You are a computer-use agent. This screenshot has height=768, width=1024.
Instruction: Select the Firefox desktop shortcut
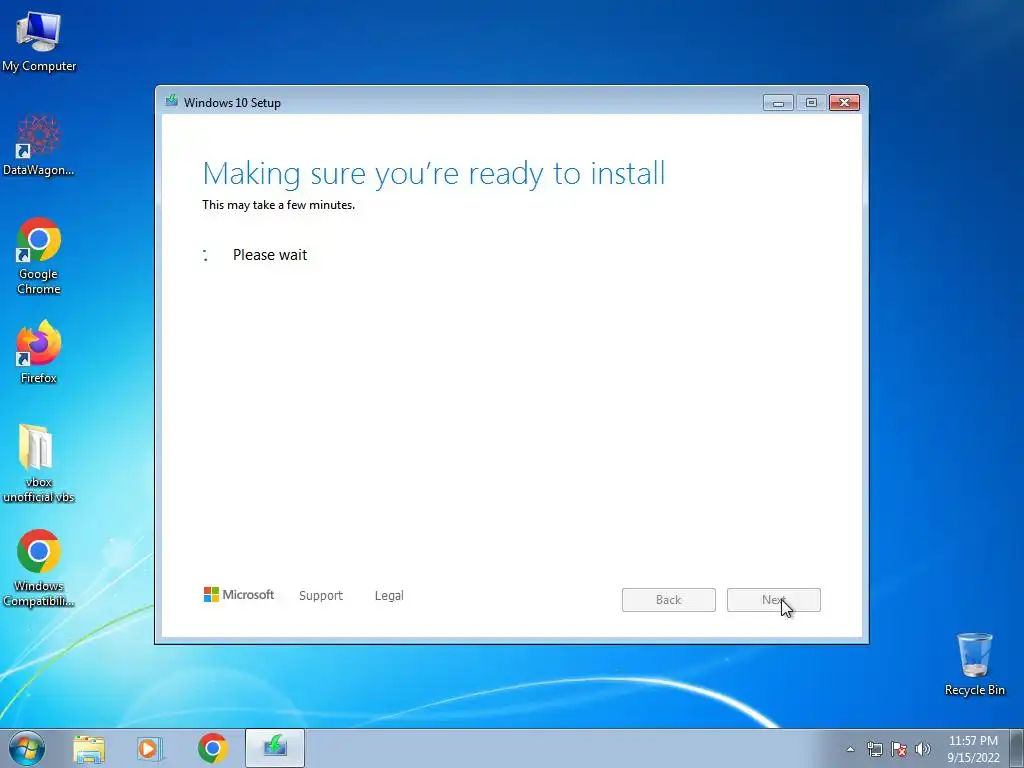tap(39, 352)
